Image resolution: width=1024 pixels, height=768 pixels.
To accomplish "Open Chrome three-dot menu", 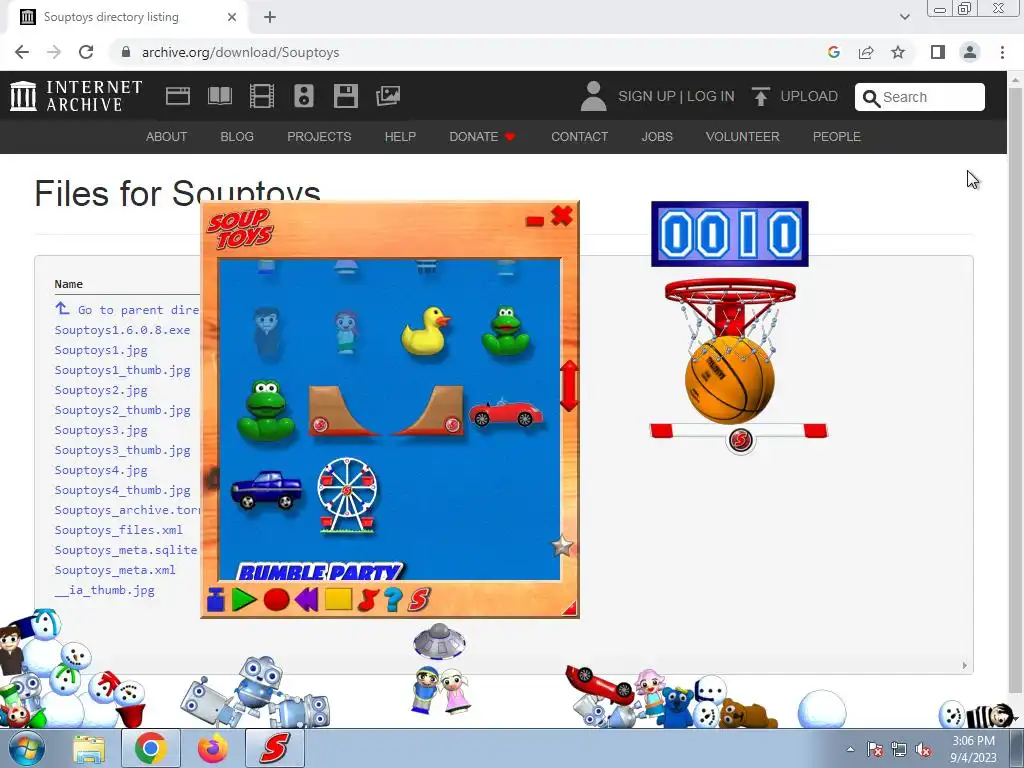I will (1002, 52).
